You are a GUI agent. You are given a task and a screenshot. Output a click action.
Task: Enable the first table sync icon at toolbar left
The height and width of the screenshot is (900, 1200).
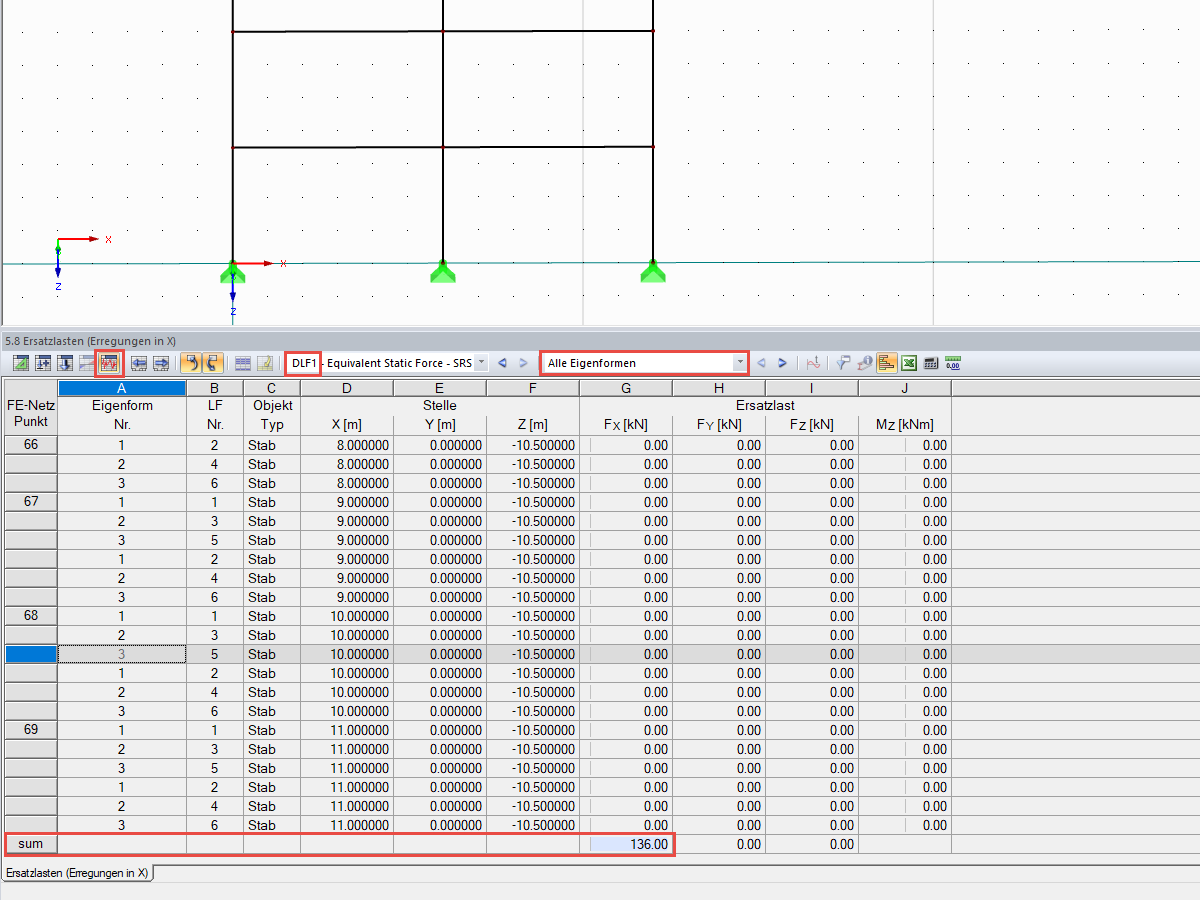[22, 363]
